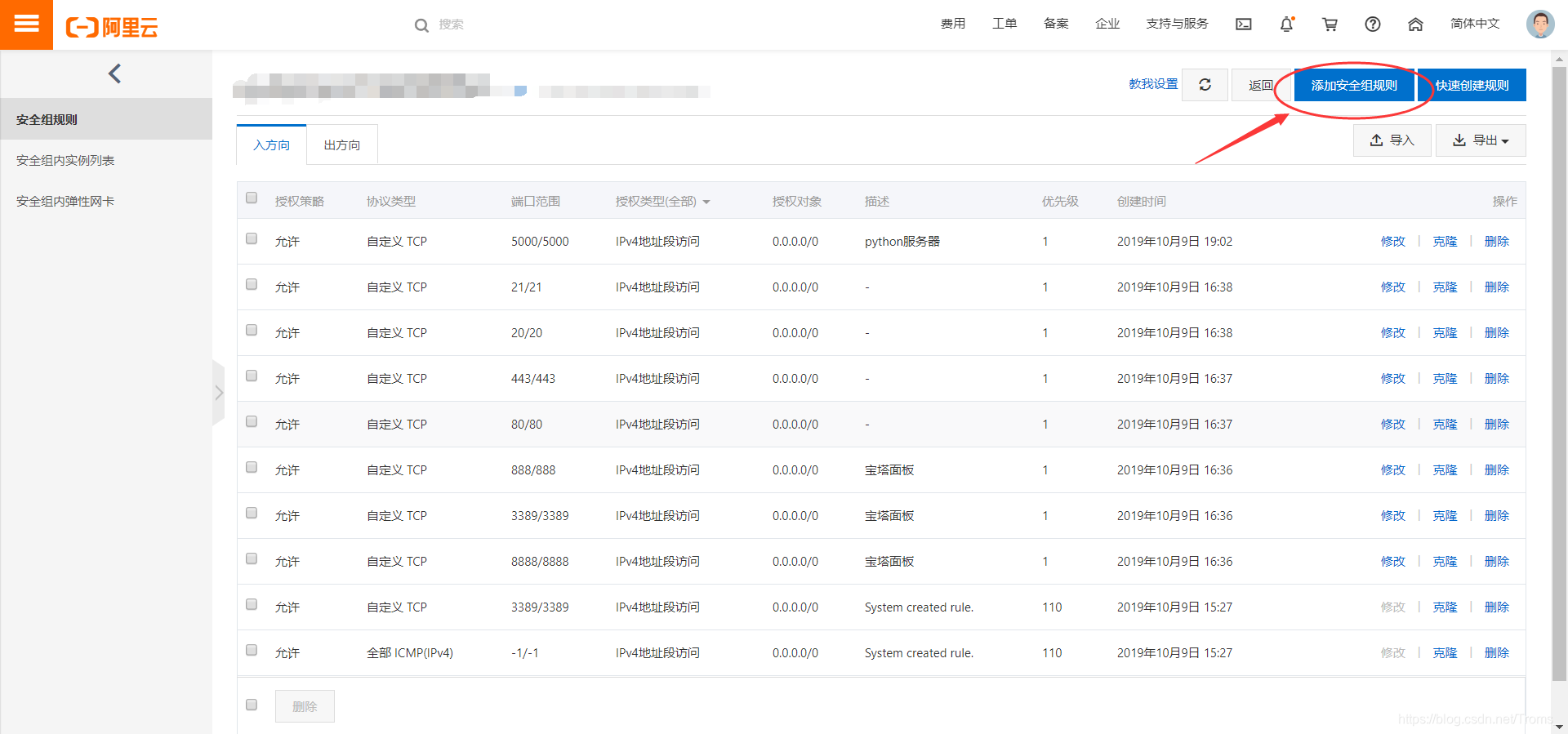Viewport: 1568px width, 734px height.
Task: Click 修改 for the 443/443 rule
Action: 1393,379
